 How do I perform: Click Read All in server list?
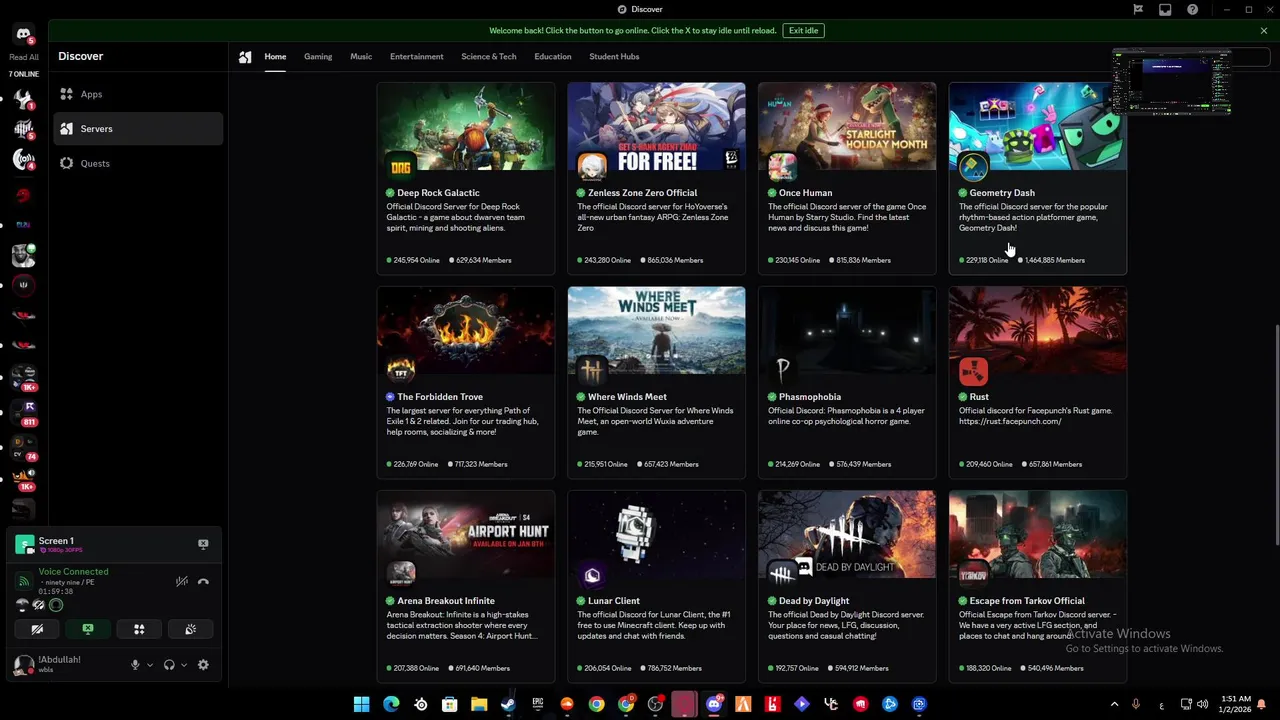[x=24, y=57]
